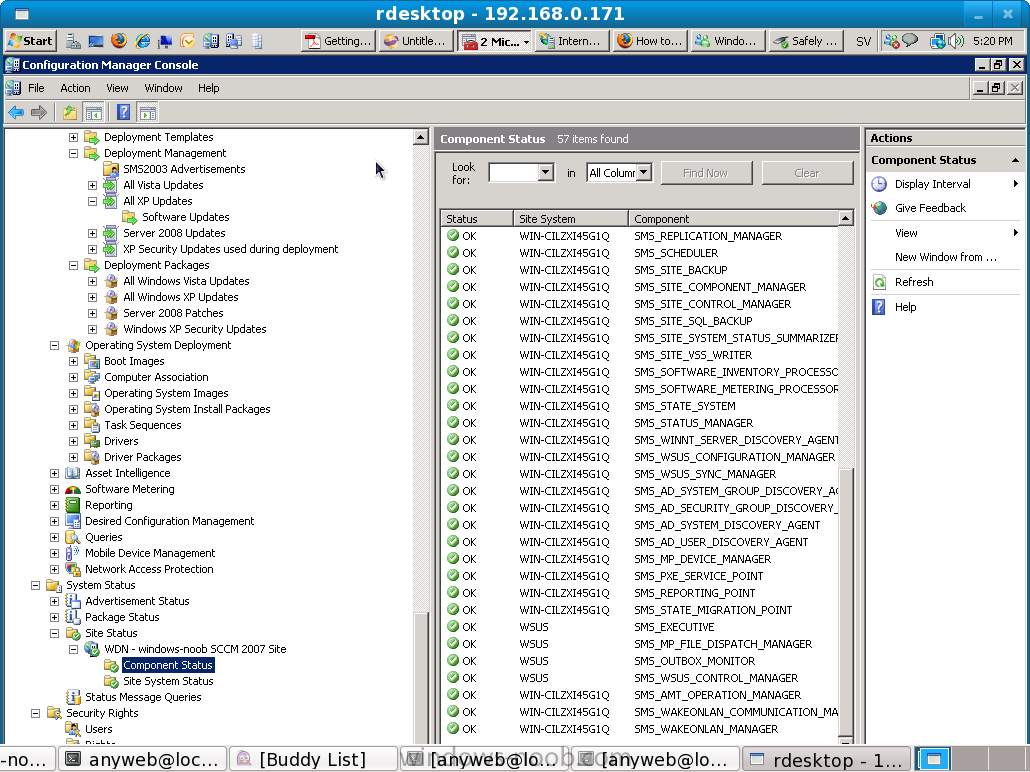Click the volume speaker tray icon

[956, 41]
